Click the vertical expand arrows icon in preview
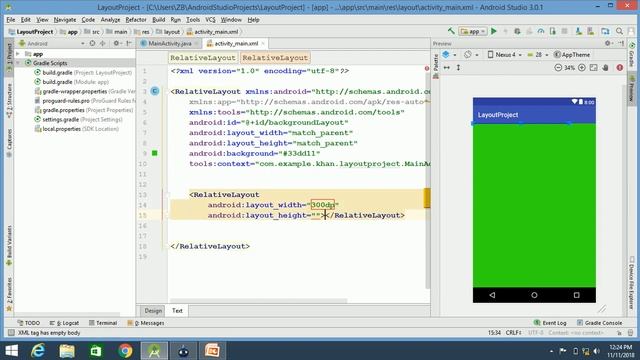The width and height of the screenshot is (640, 360). [458, 68]
